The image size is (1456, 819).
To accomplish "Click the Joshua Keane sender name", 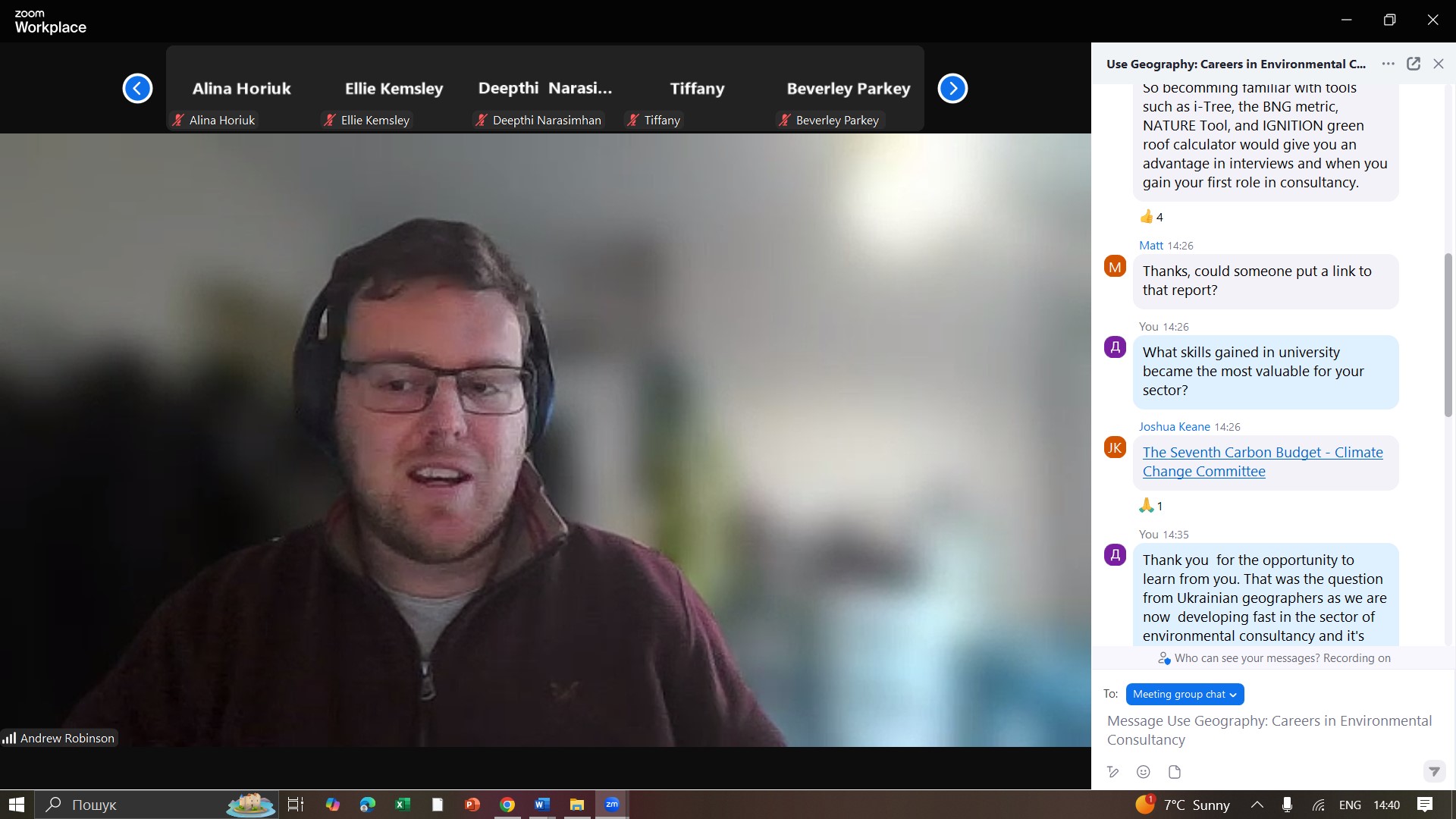I will pos(1174,427).
